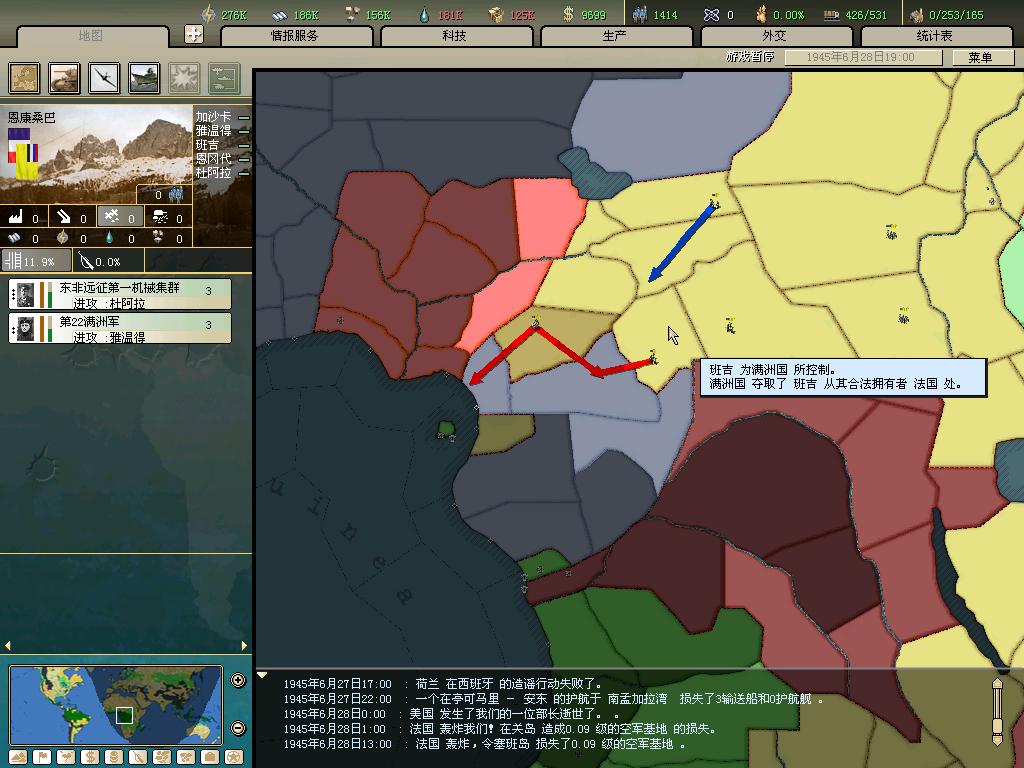The image size is (1024, 768).
Task: Click the right arrow below the left panel
Action: pos(244,645)
